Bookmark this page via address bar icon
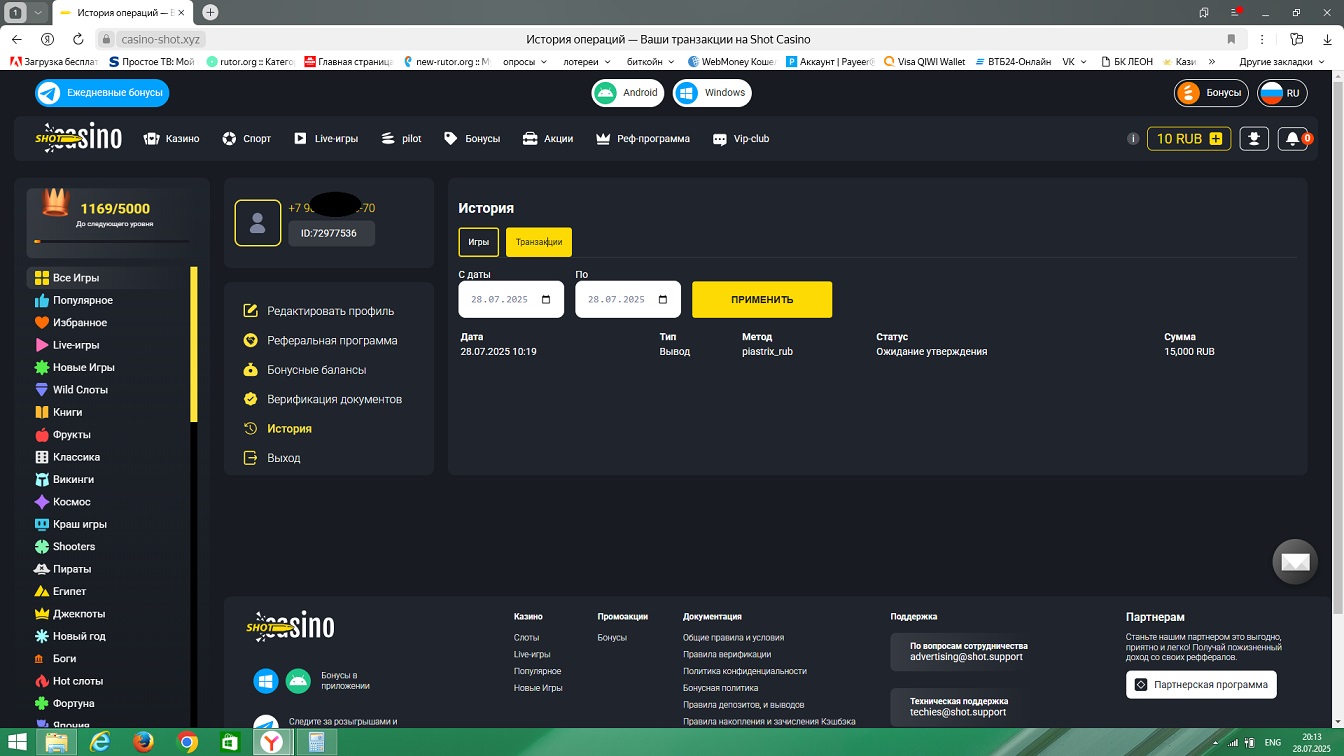This screenshot has height=756, width=1344. [1231, 39]
